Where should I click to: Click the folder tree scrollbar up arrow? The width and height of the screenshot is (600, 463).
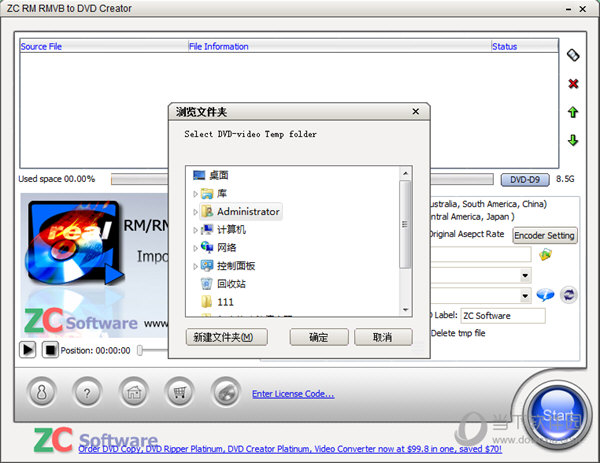[x=405, y=173]
